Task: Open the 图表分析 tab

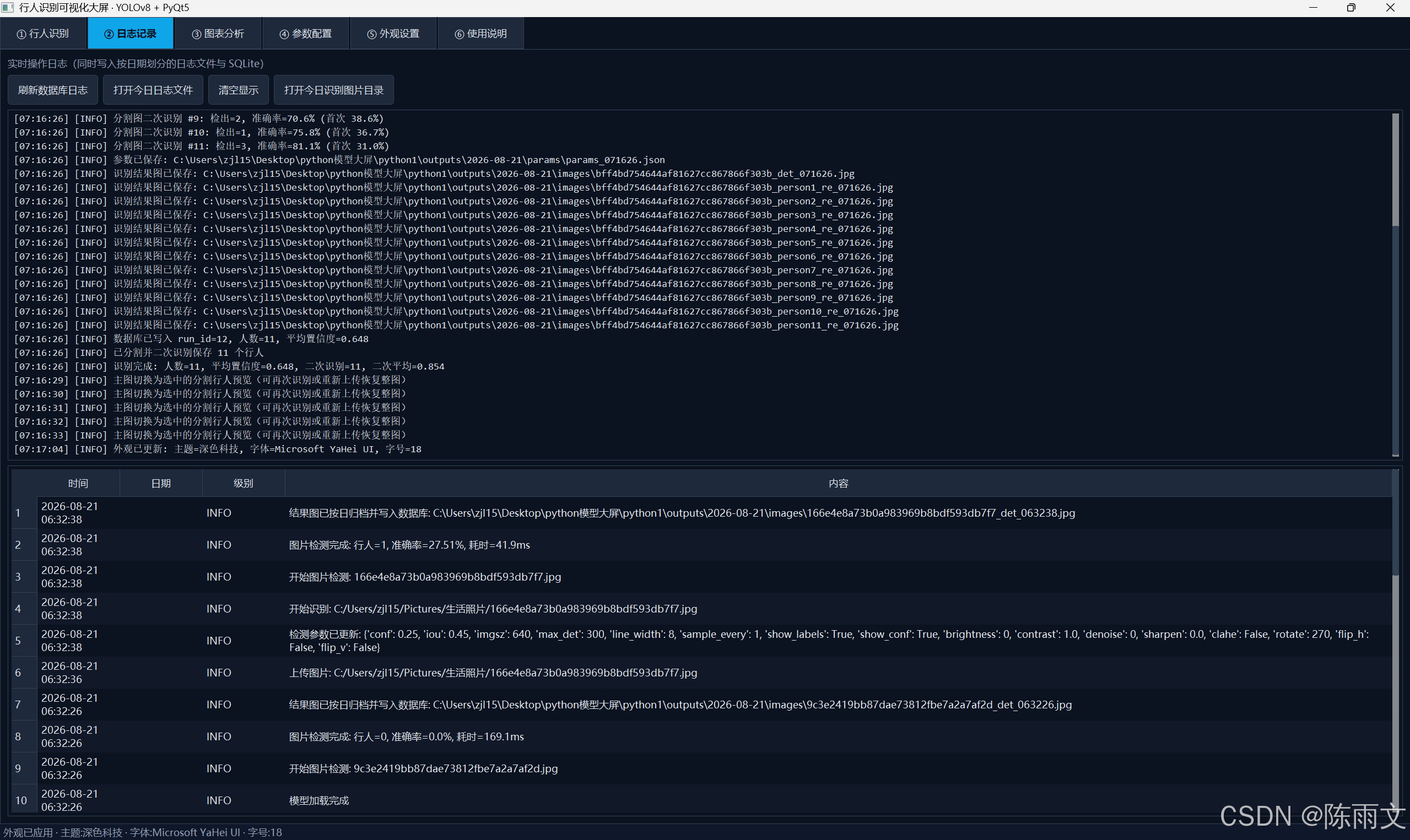Action: (x=218, y=34)
